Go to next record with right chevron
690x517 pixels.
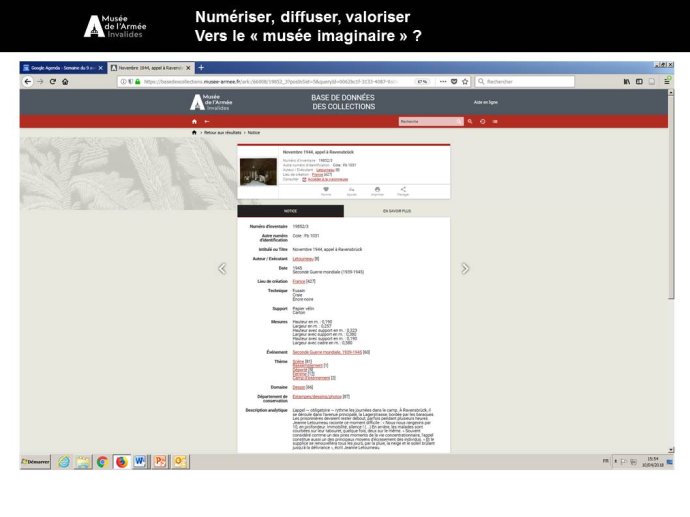click(465, 268)
